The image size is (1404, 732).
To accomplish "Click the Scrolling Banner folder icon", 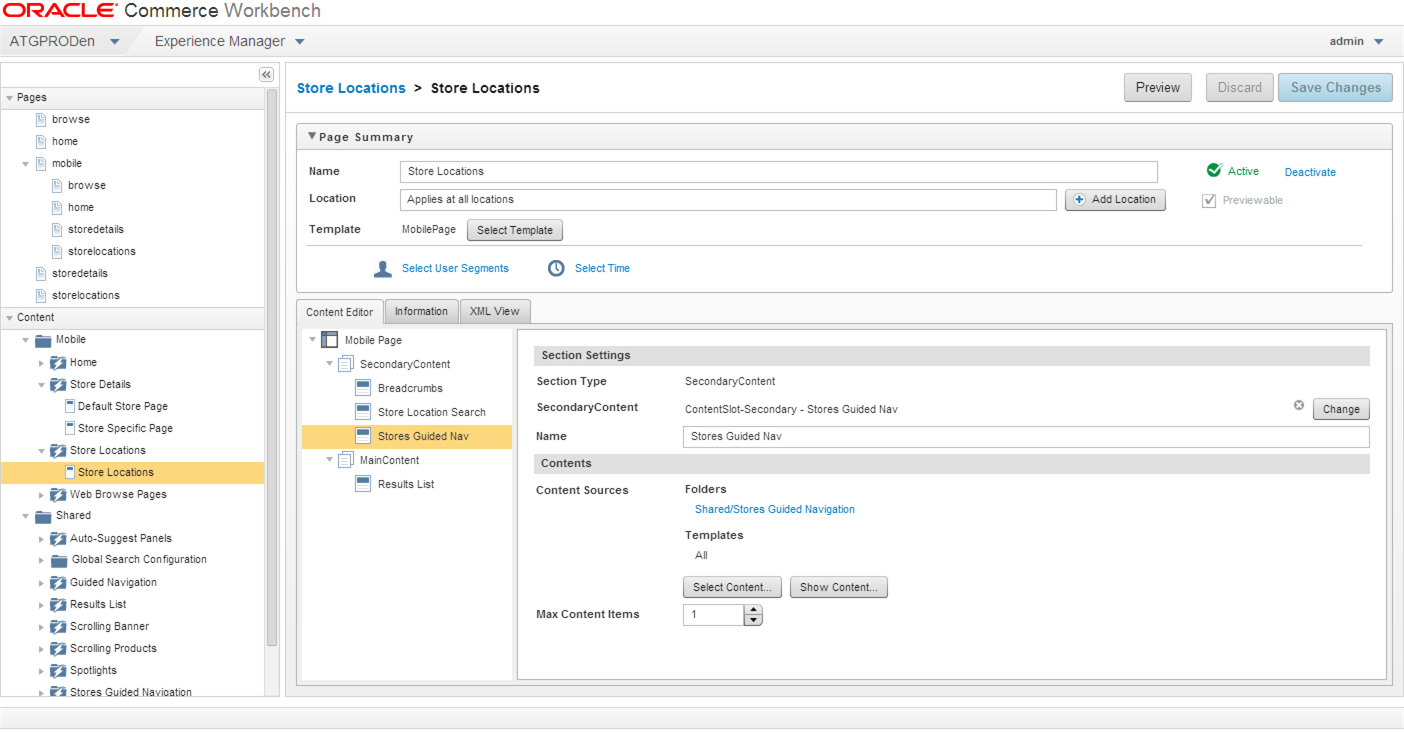I will [x=58, y=626].
